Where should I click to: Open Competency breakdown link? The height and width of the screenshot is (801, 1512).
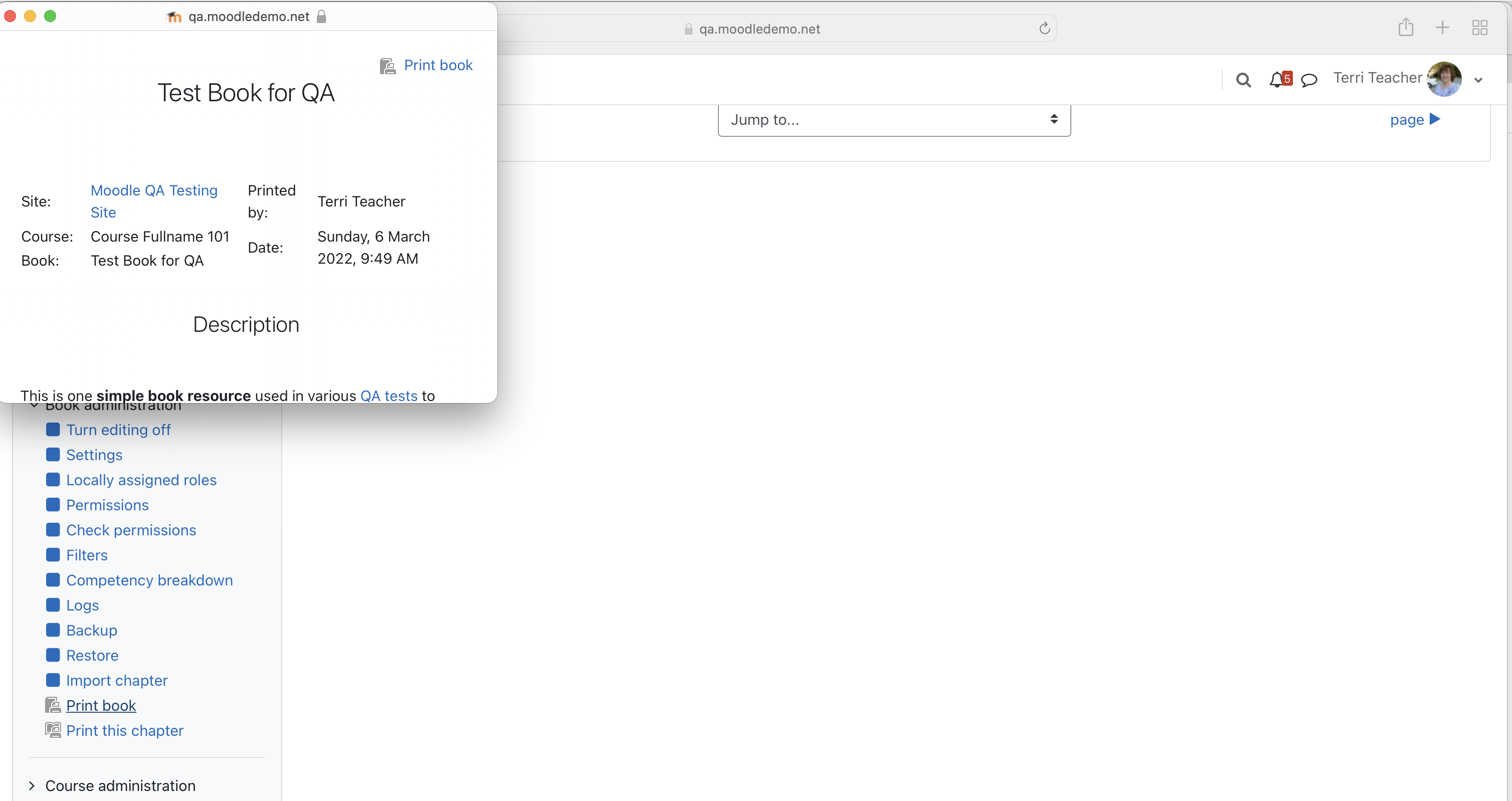pyautogui.click(x=150, y=580)
